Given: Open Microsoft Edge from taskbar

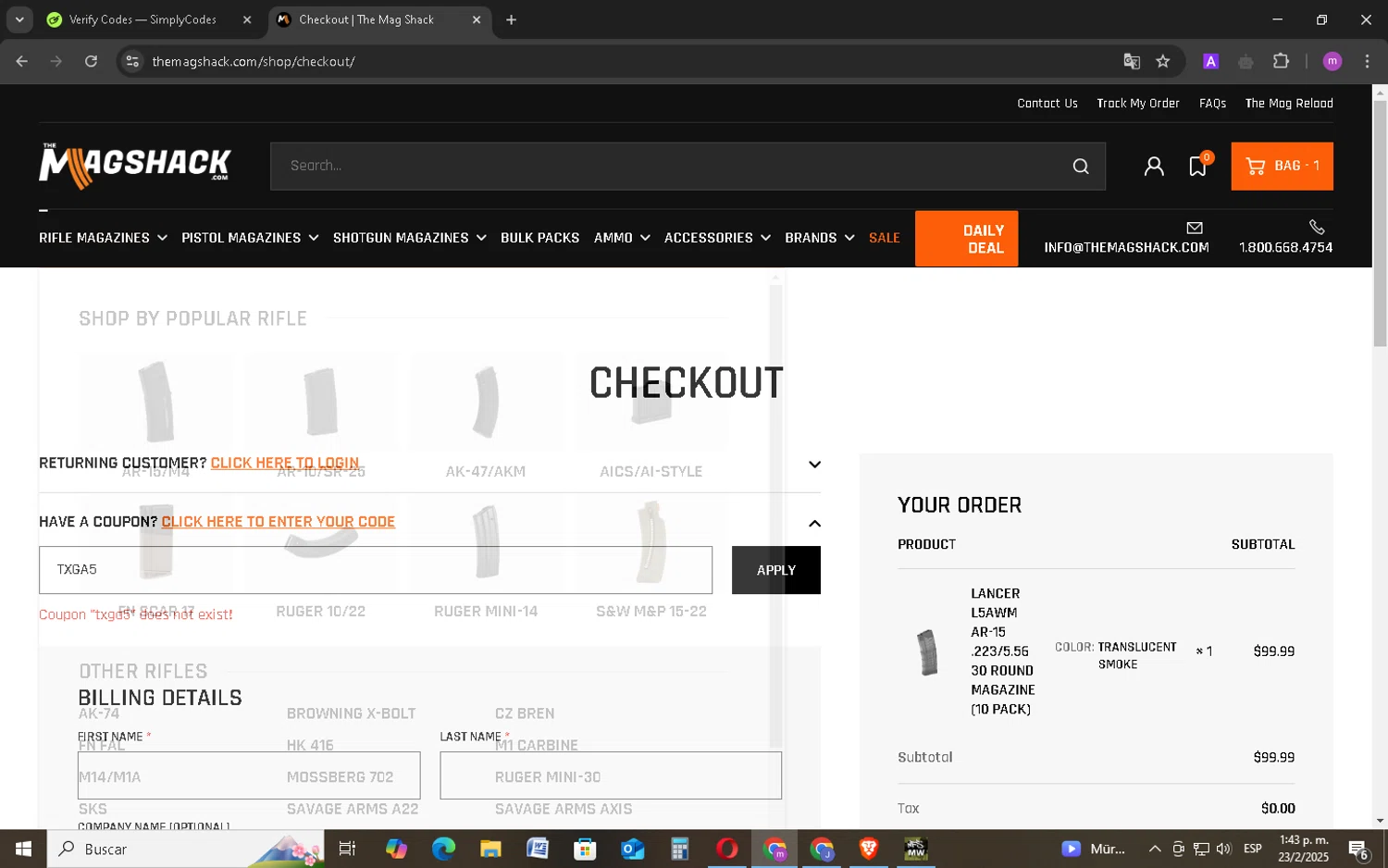Looking at the screenshot, I should pos(443,849).
